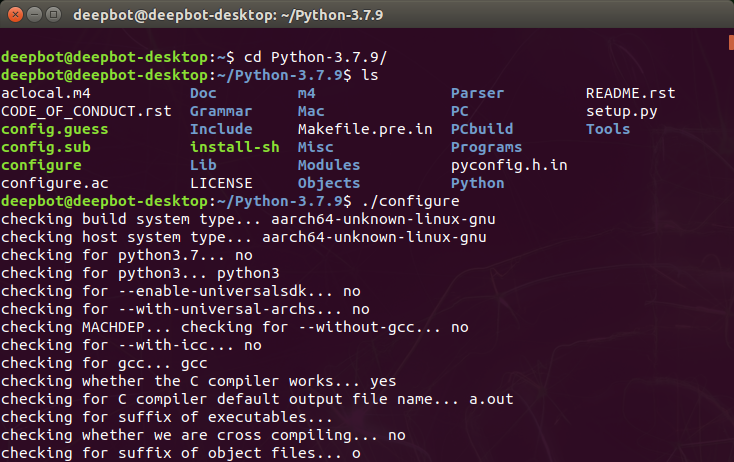Click the ./configure command text
Screen dimensions: 734x462
point(410,201)
